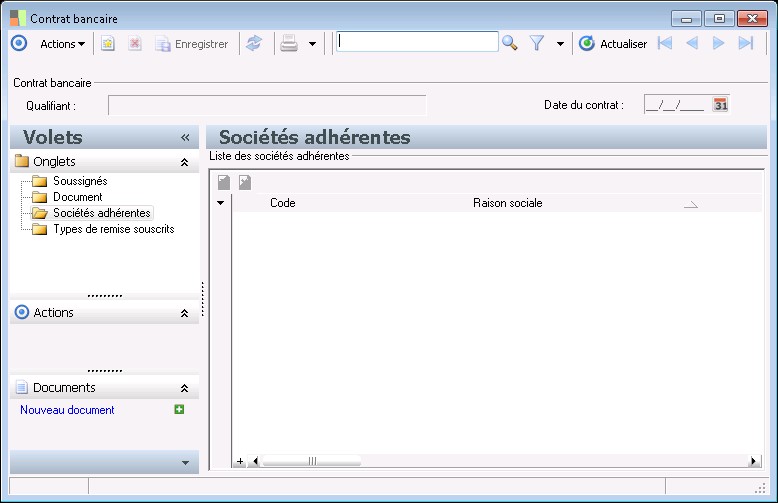Viewport: 778px width, 503px height.
Task: Go to the previous record arrow
Action: [692, 43]
